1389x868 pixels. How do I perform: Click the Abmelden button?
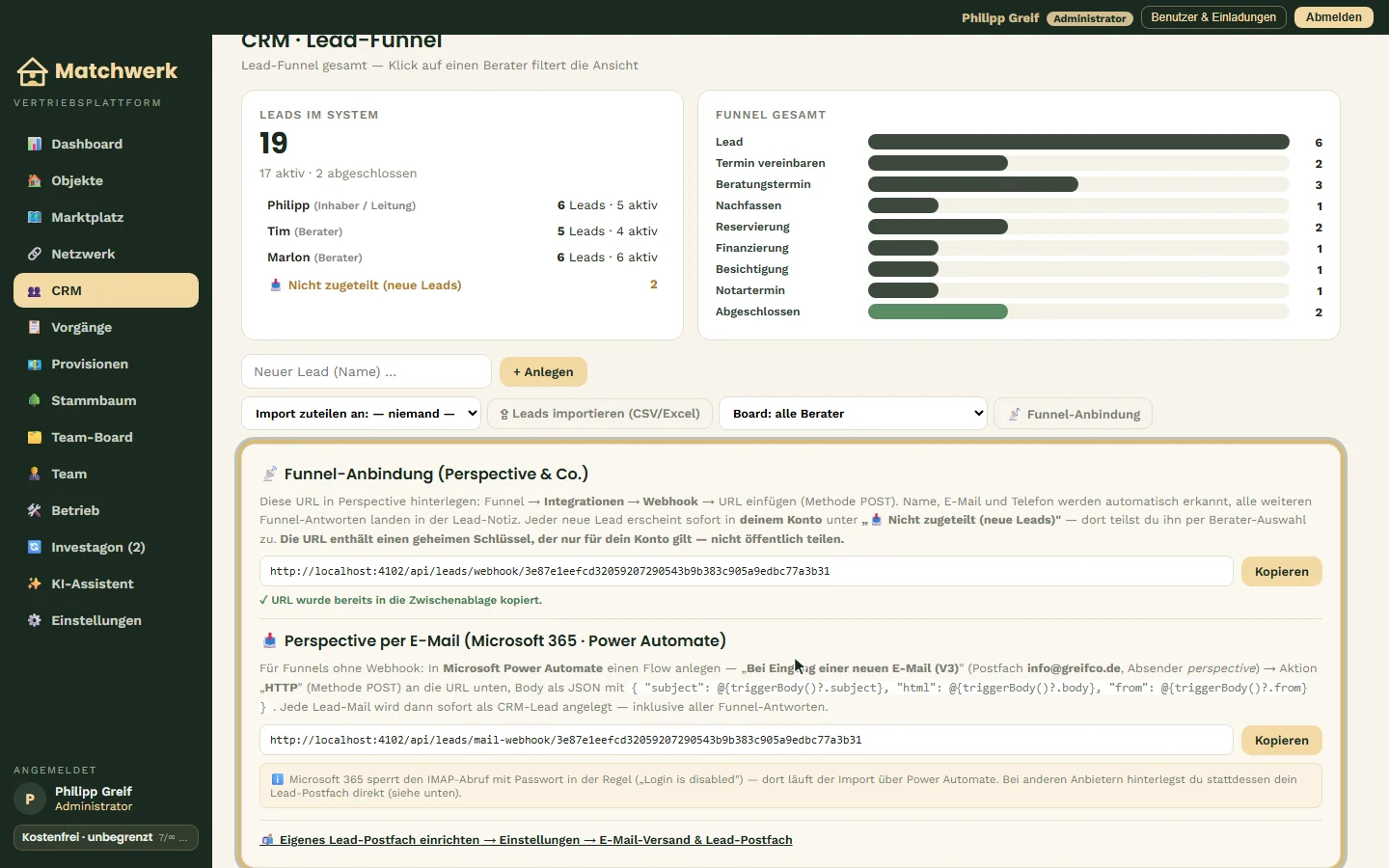1333,17
